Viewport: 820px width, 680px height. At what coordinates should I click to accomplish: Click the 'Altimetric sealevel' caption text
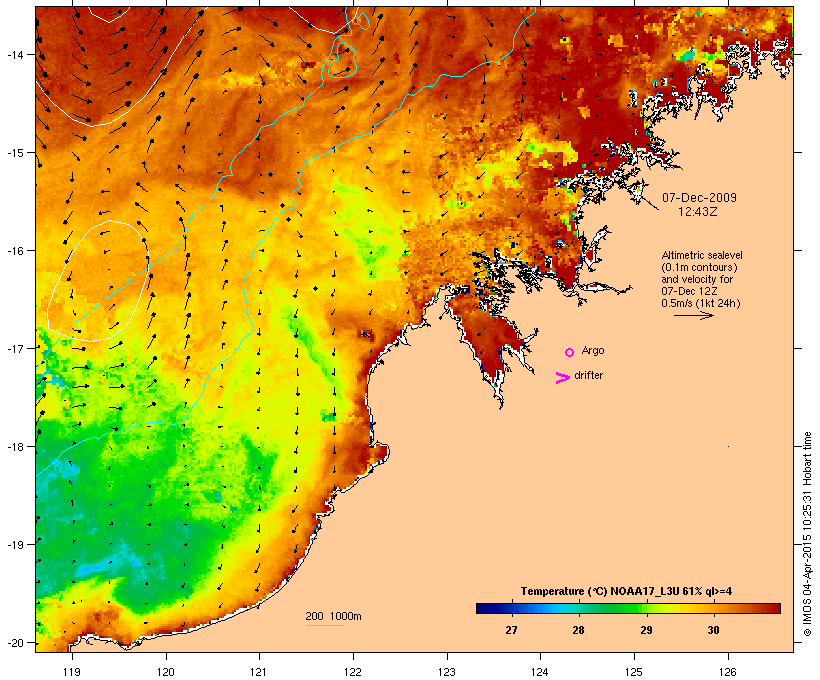tap(702, 255)
